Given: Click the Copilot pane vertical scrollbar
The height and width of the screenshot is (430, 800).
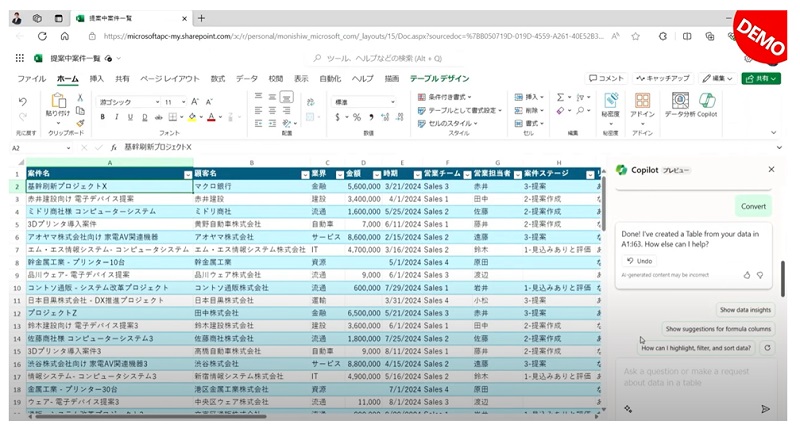Looking at the screenshot, I should pos(783,279).
